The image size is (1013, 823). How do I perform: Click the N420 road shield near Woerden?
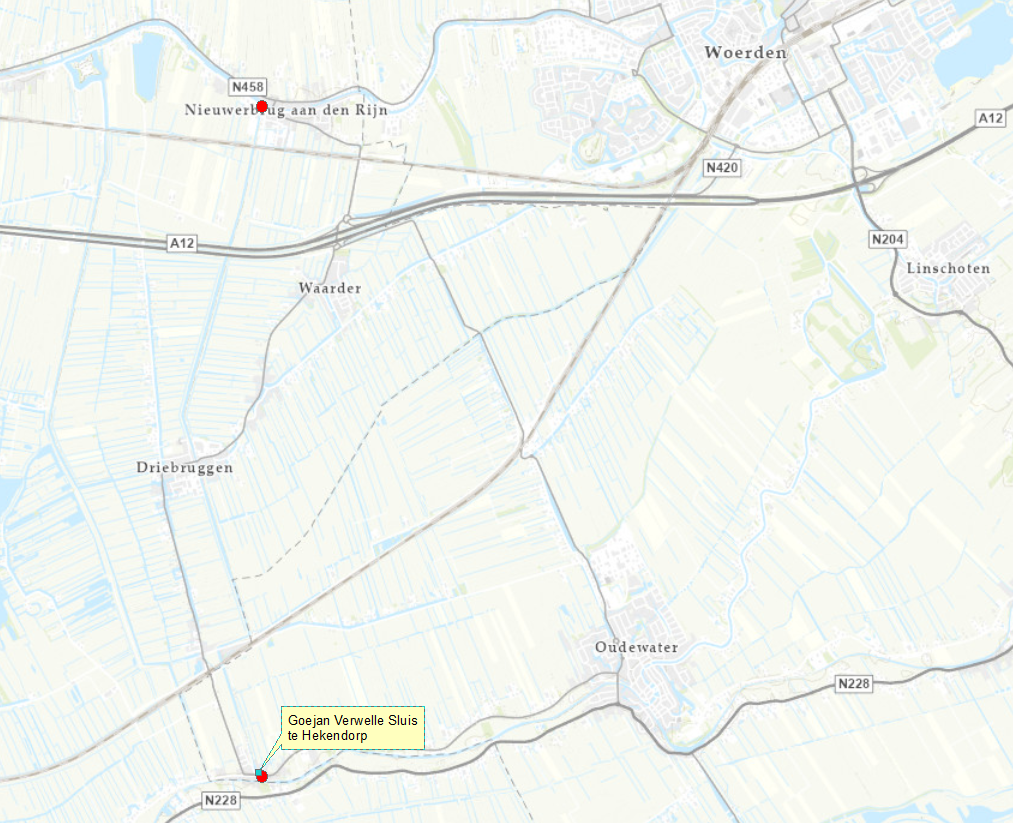pos(722,168)
